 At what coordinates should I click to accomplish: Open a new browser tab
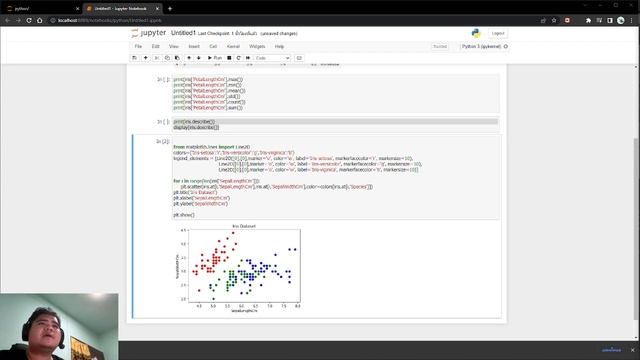click(x=170, y=9)
